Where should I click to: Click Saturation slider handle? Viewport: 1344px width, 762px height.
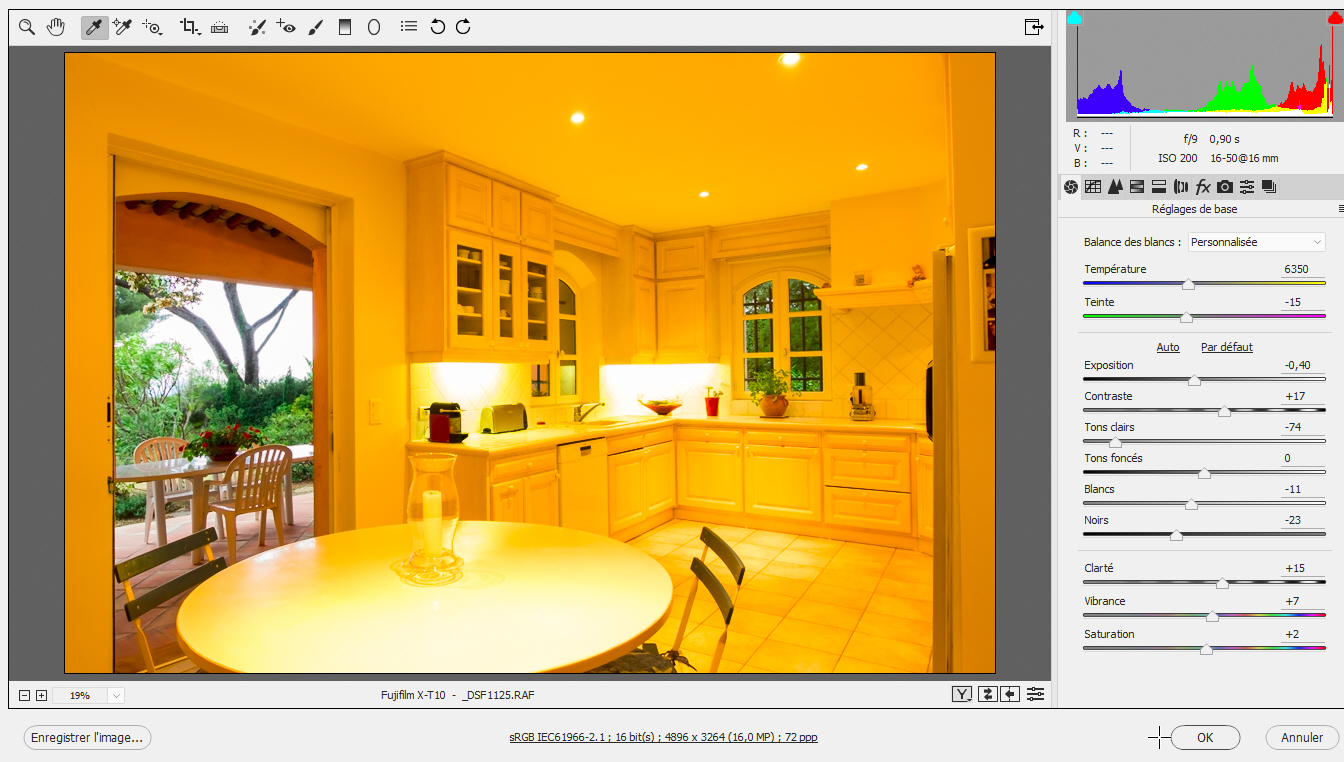coord(1206,650)
